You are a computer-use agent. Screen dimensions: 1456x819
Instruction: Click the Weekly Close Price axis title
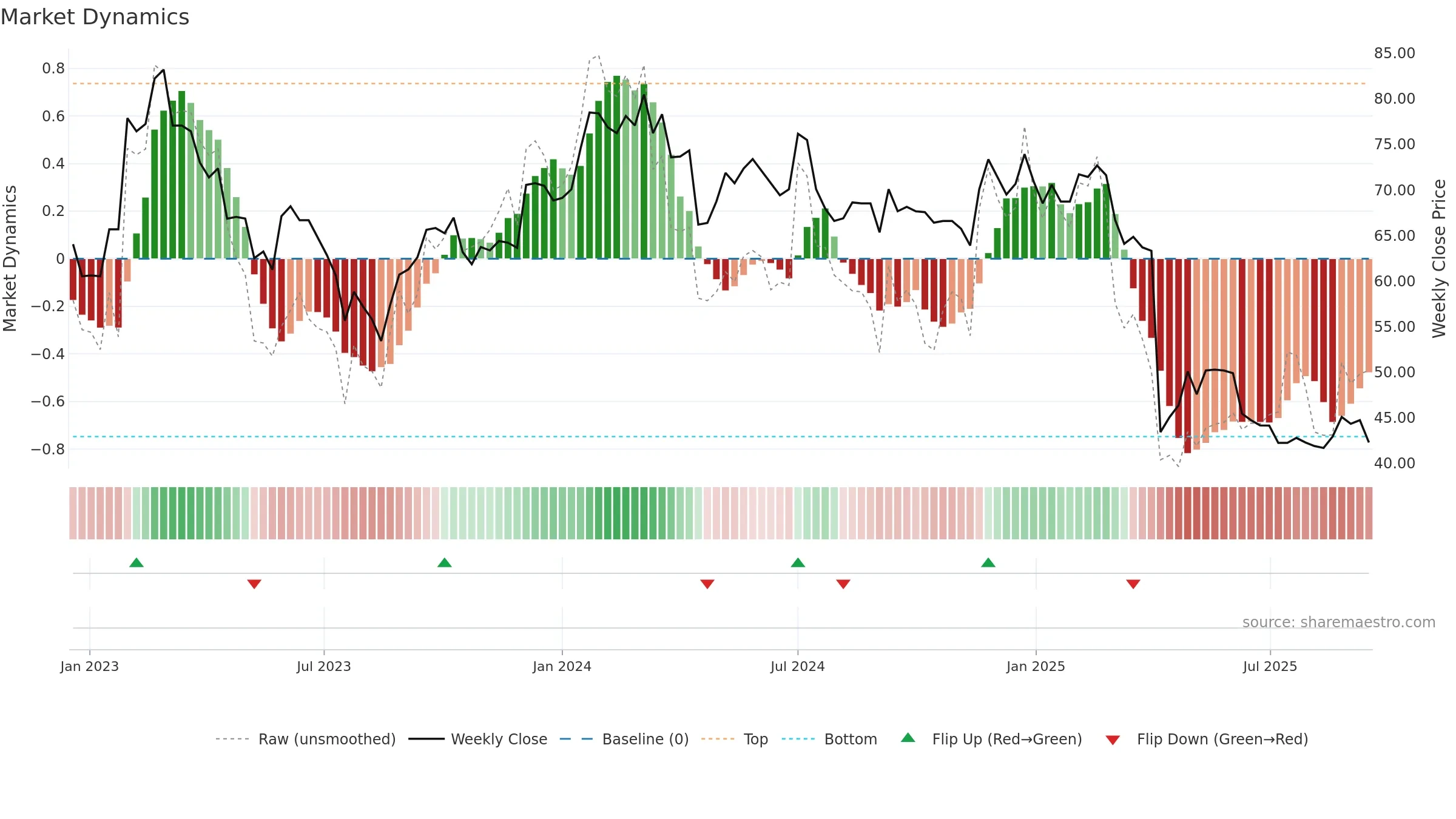coord(1439,258)
